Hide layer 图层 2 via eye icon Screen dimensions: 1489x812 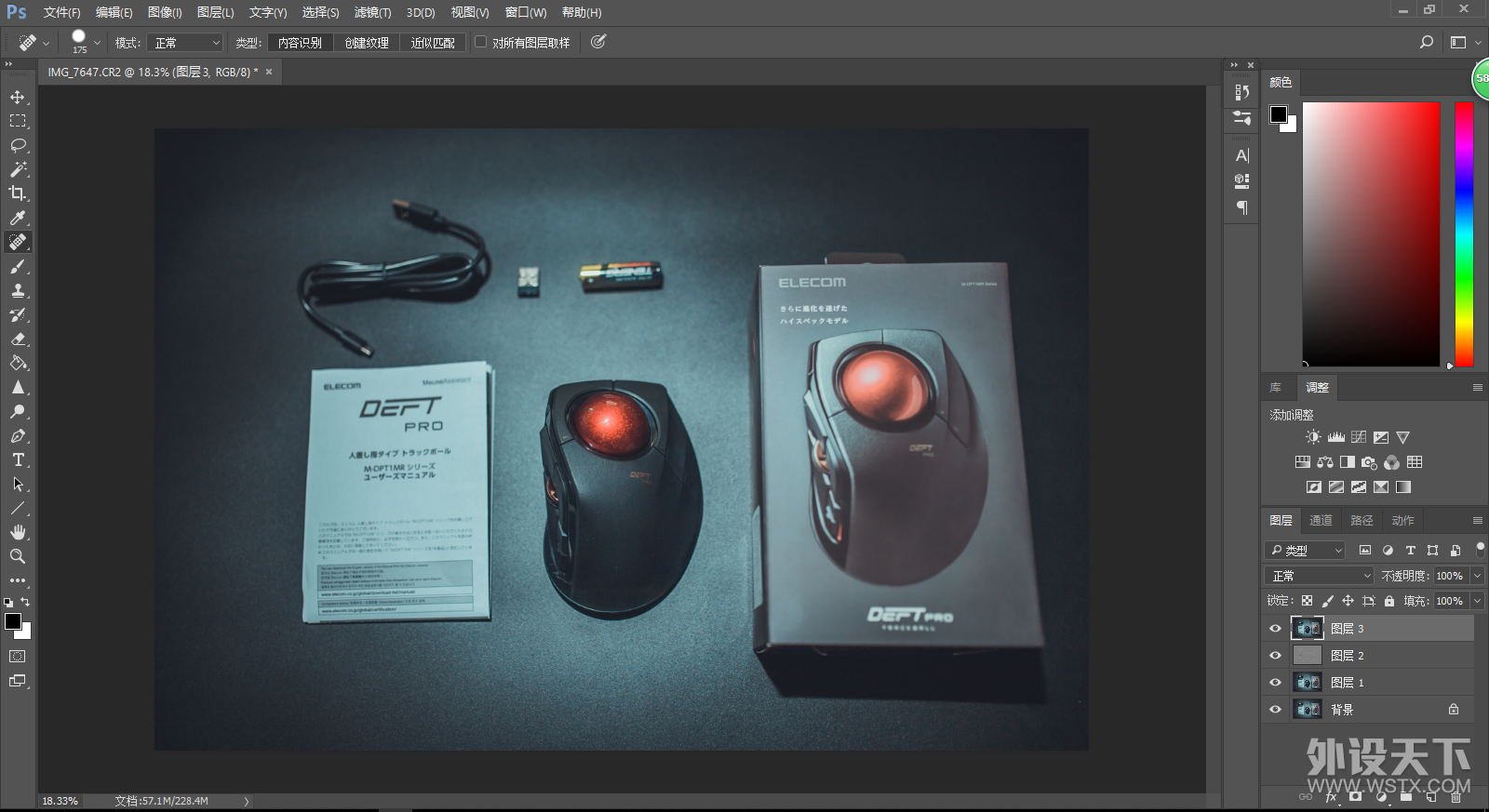click(x=1276, y=656)
